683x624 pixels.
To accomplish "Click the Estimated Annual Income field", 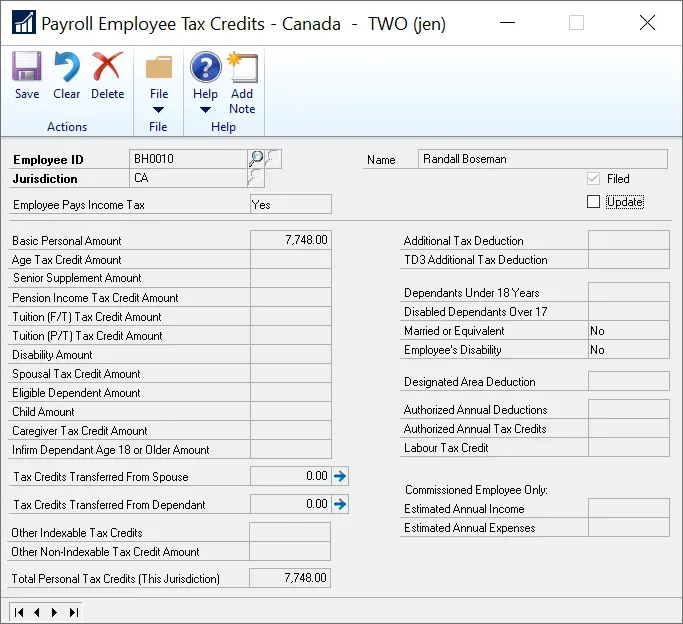I will point(628,508).
